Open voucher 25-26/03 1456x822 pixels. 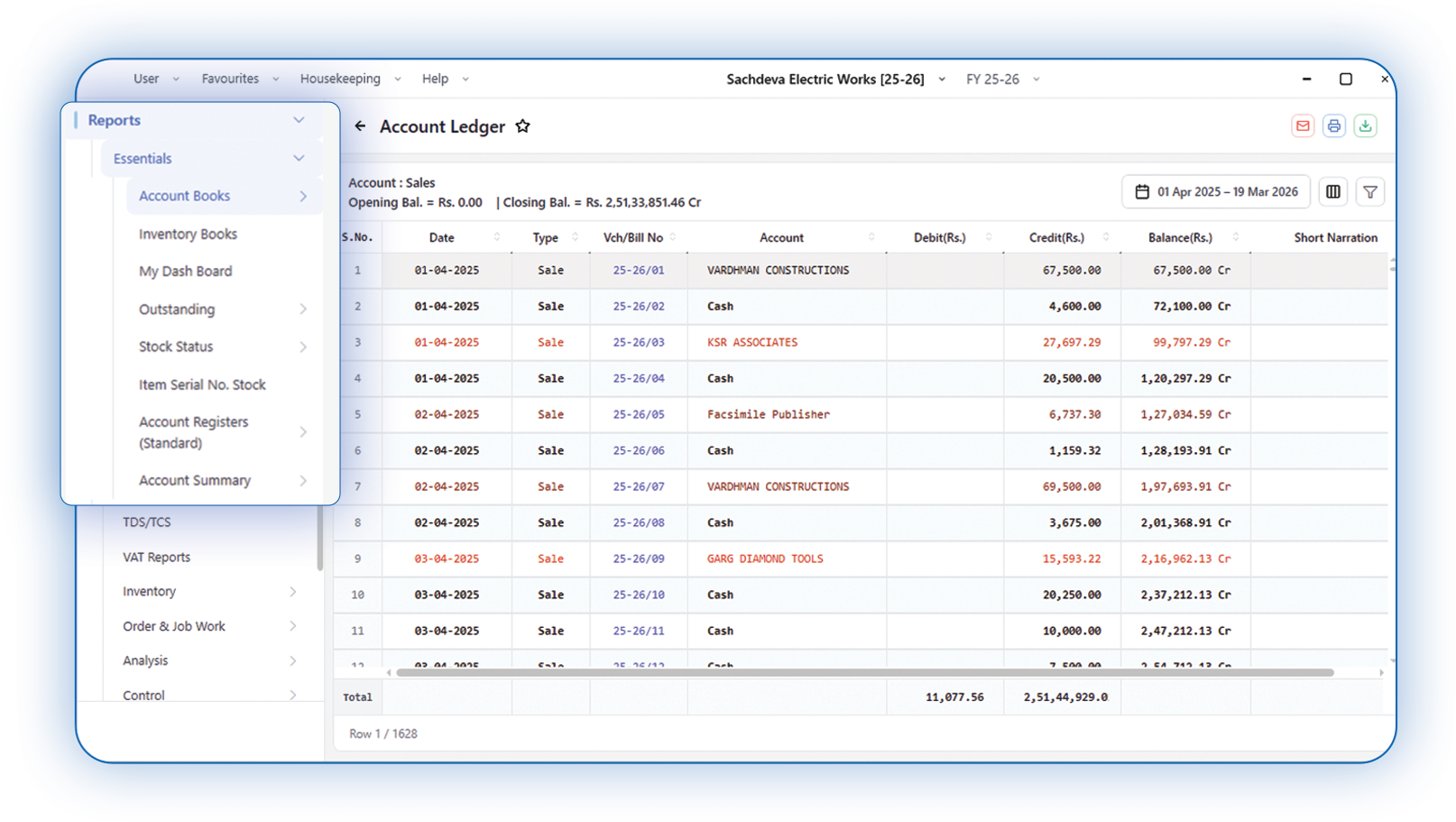tap(638, 342)
